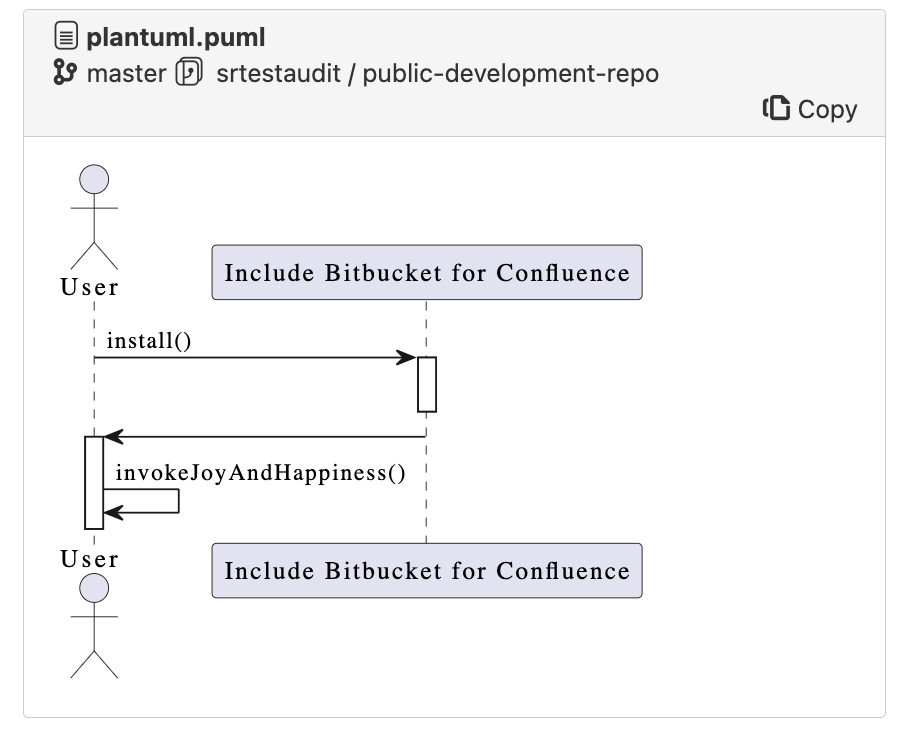Click the install() arrow head
The image size is (906, 738).
406,358
